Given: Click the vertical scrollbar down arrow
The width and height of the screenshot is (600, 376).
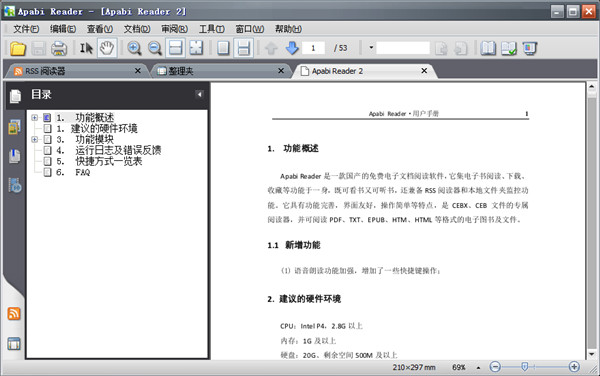Looking at the screenshot, I should [x=592, y=354].
